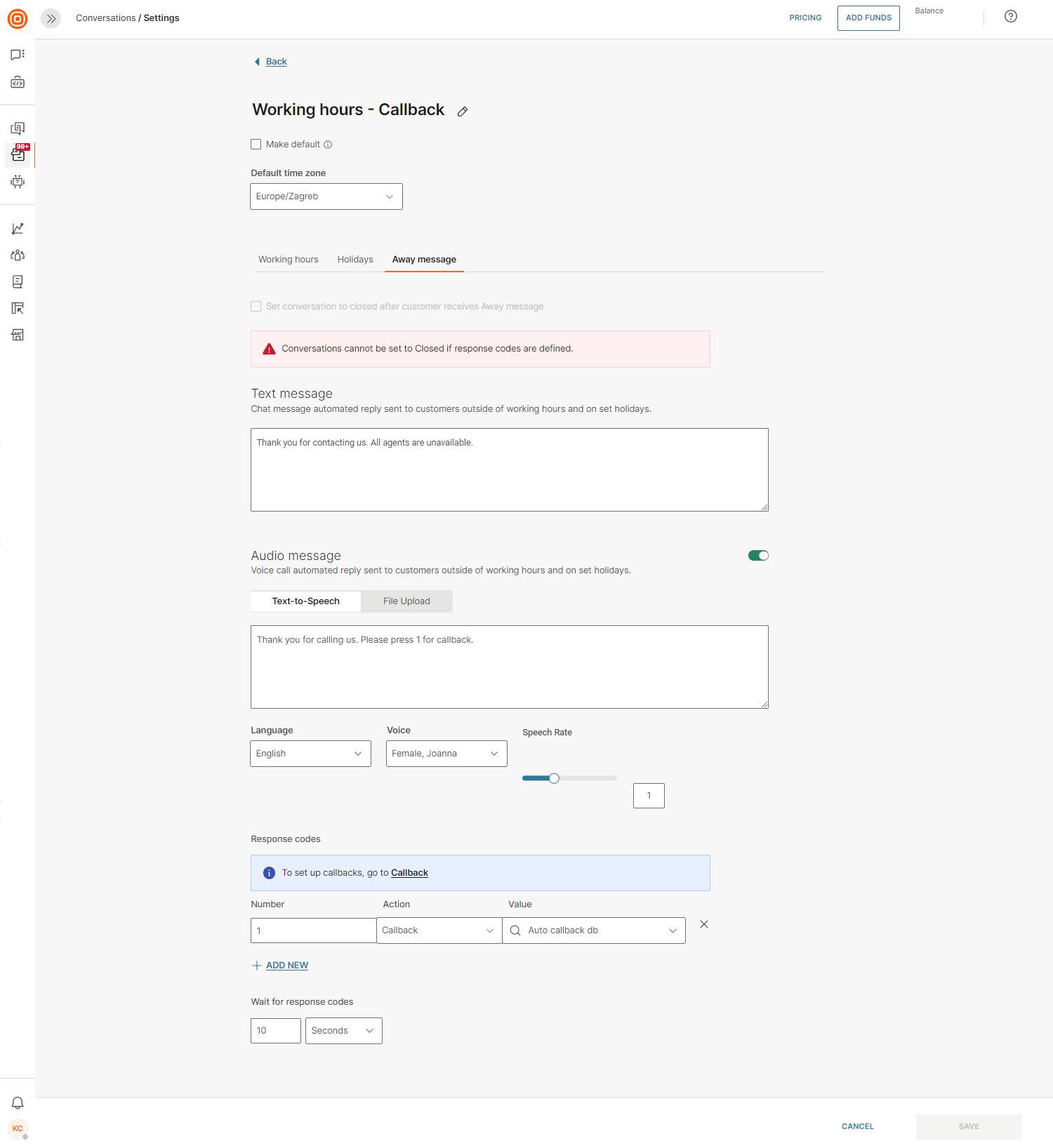
Task: Select the File Upload tab
Action: click(x=406, y=601)
